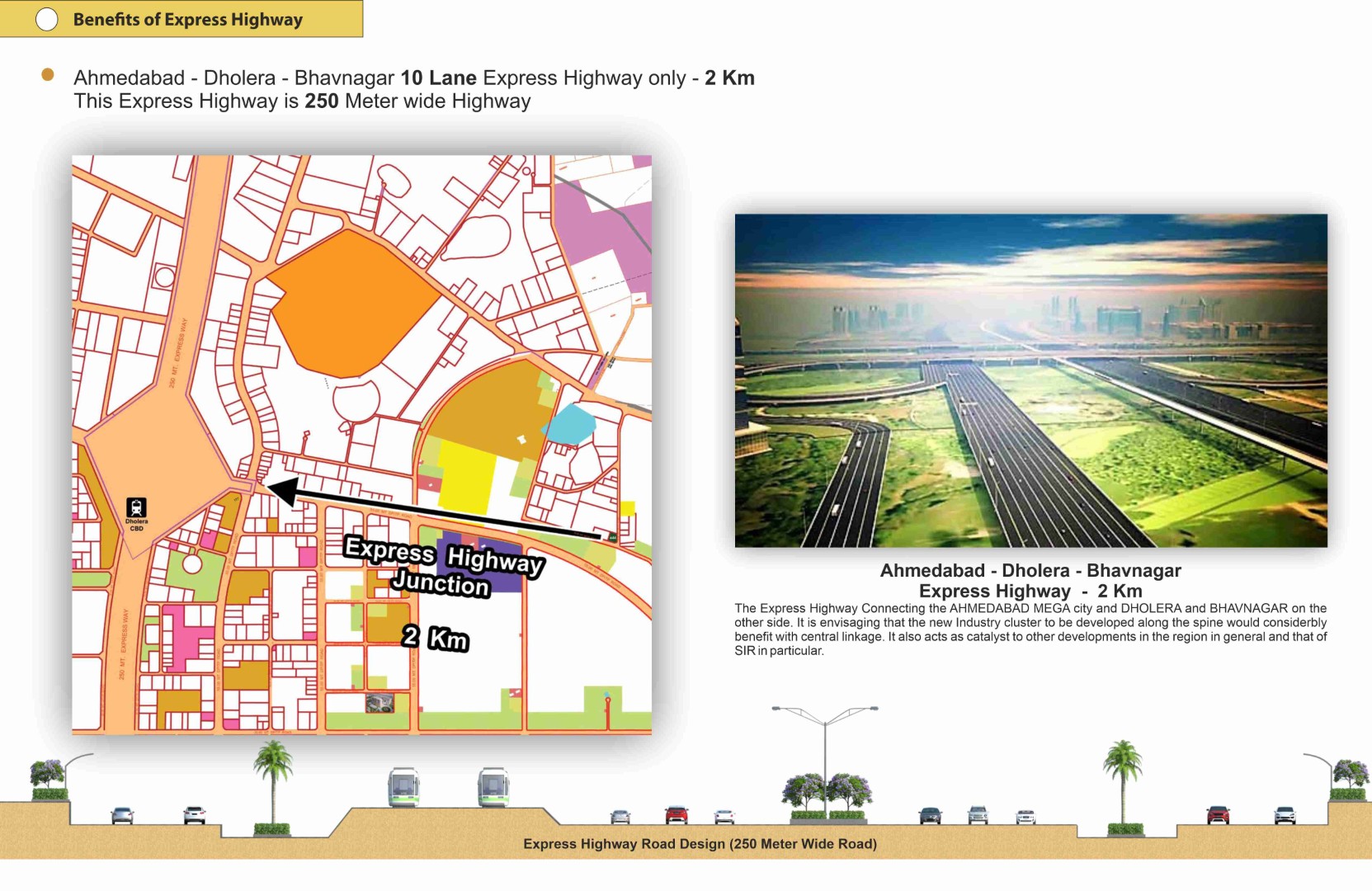Click the Express Highway Junction map label
The width and height of the screenshot is (1372, 891).
point(444,566)
